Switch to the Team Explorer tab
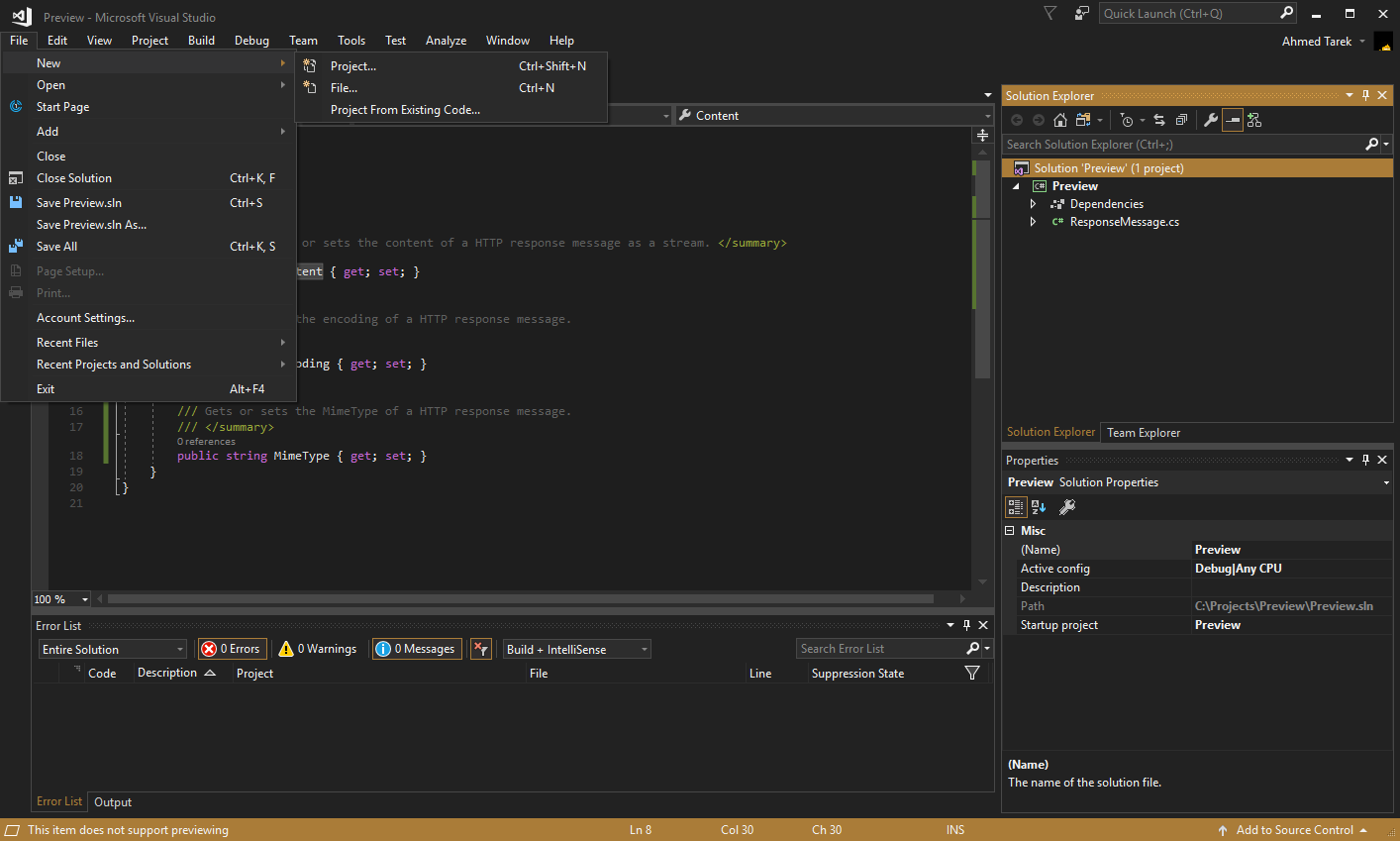This screenshot has height=841, width=1400. click(x=1144, y=433)
